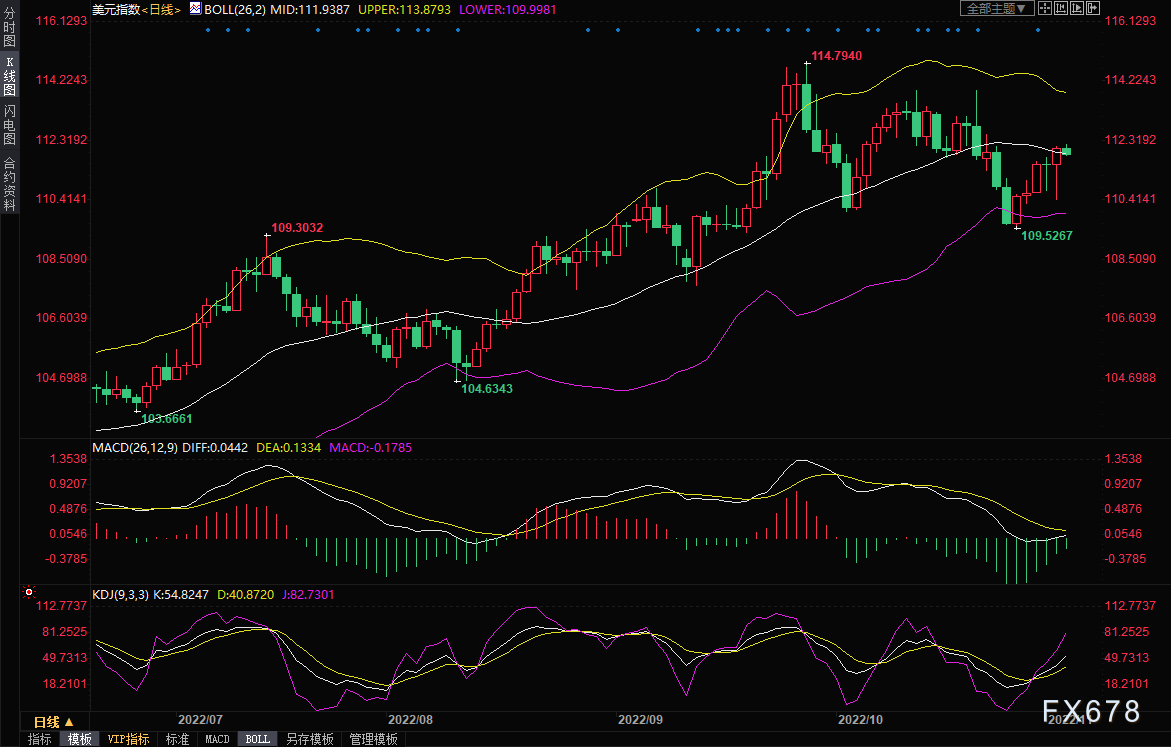Image resolution: width=1171 pixels, height=747 pixels.
Task: Open the 合约资料 sidebar tab
Action: point(9,183)
